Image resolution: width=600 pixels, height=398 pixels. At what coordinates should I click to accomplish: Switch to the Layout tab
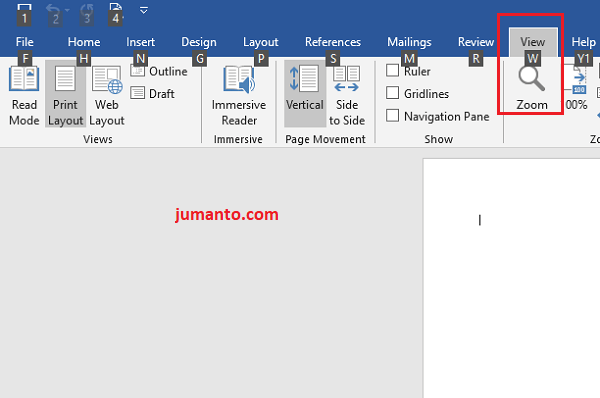(x=261, y=42)
